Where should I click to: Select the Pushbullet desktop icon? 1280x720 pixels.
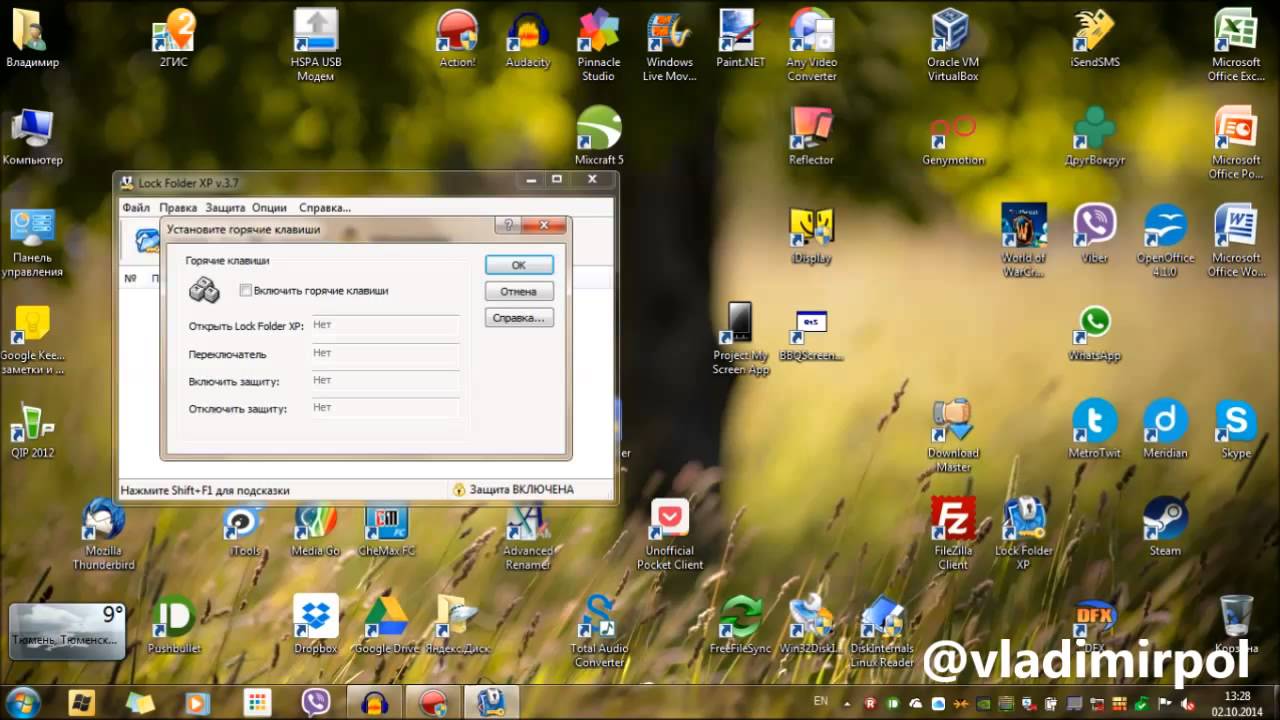click(174, 626)
